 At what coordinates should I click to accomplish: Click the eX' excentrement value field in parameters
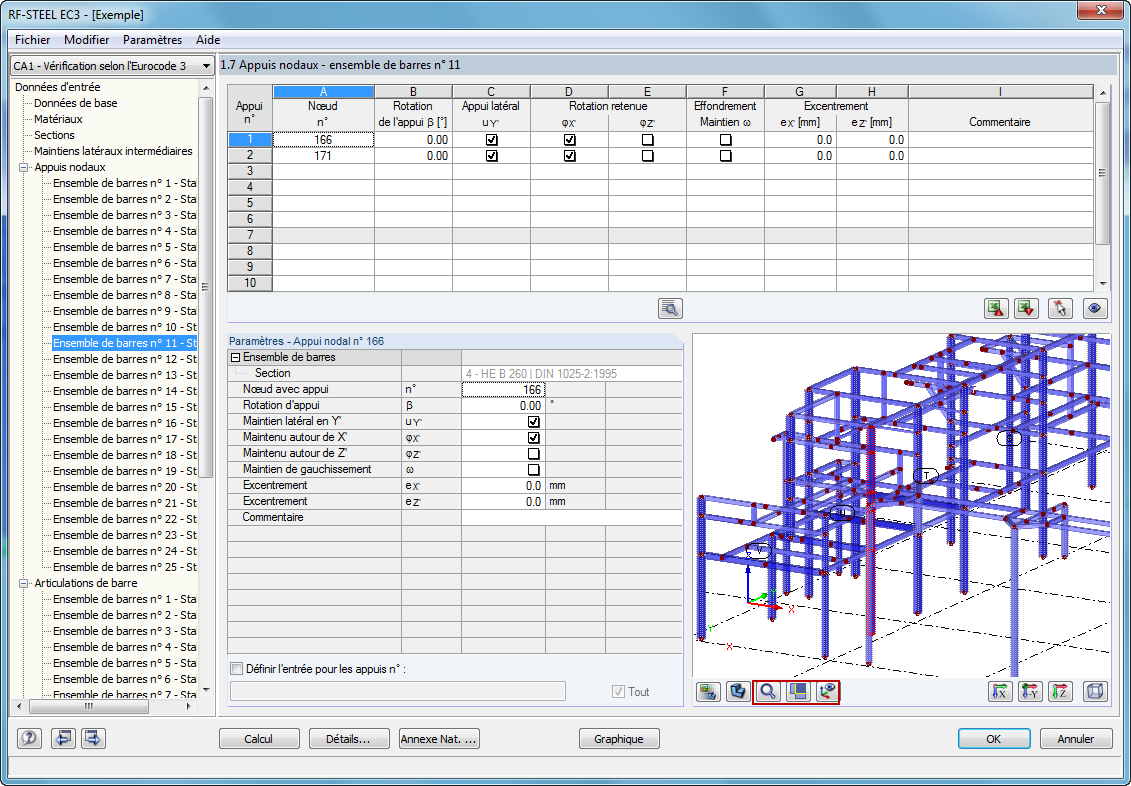point(503,485)
